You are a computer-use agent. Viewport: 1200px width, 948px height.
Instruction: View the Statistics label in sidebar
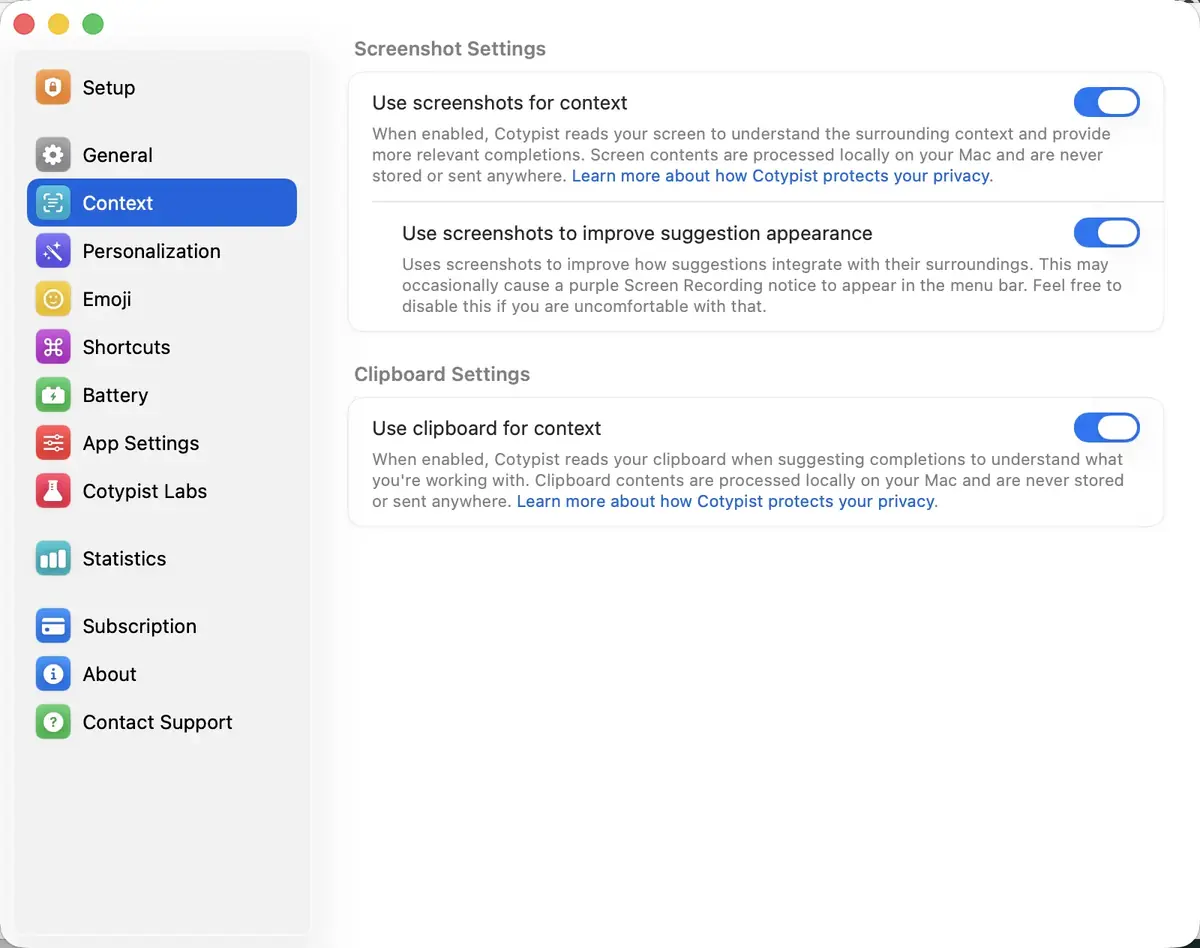125,558
